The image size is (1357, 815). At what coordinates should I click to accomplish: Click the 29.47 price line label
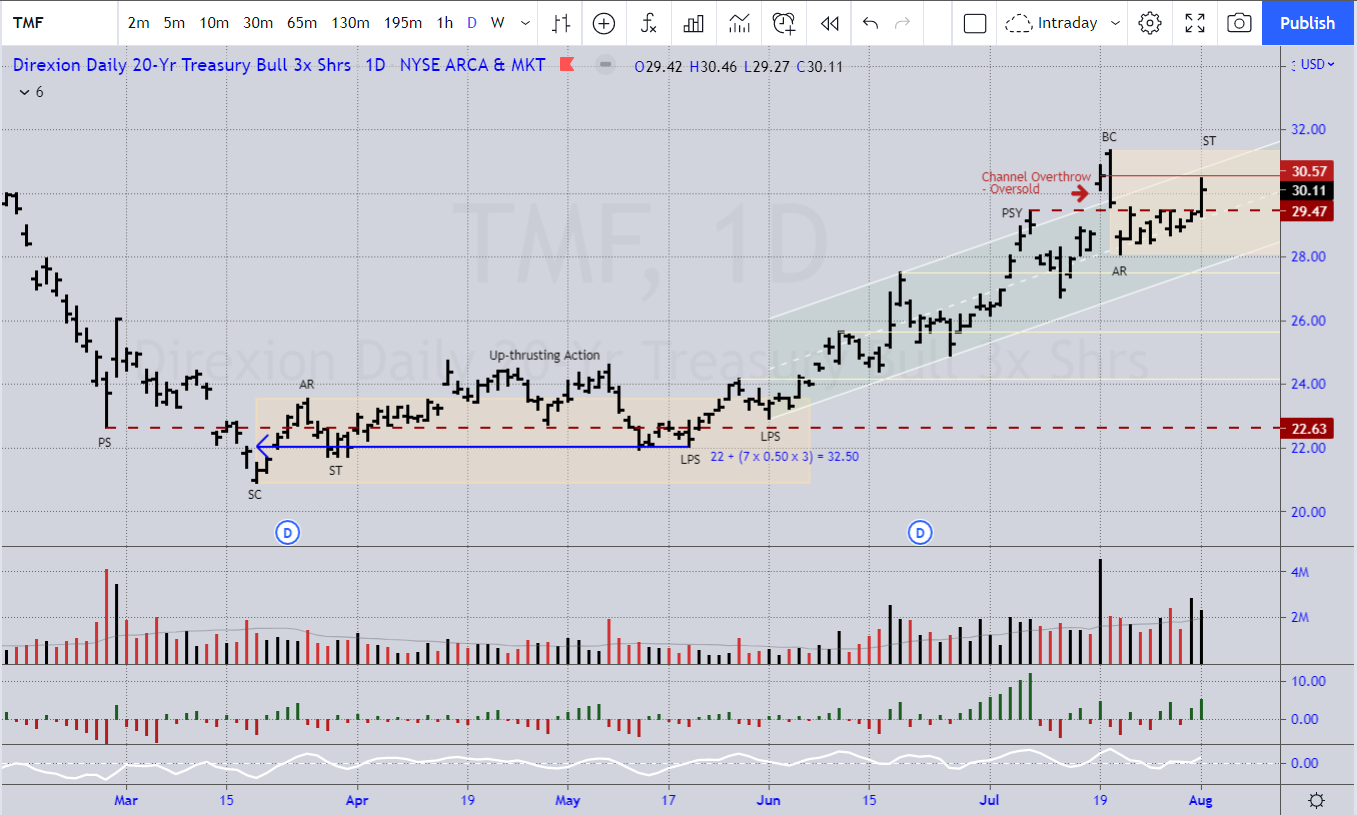(x=1308, y=211)
